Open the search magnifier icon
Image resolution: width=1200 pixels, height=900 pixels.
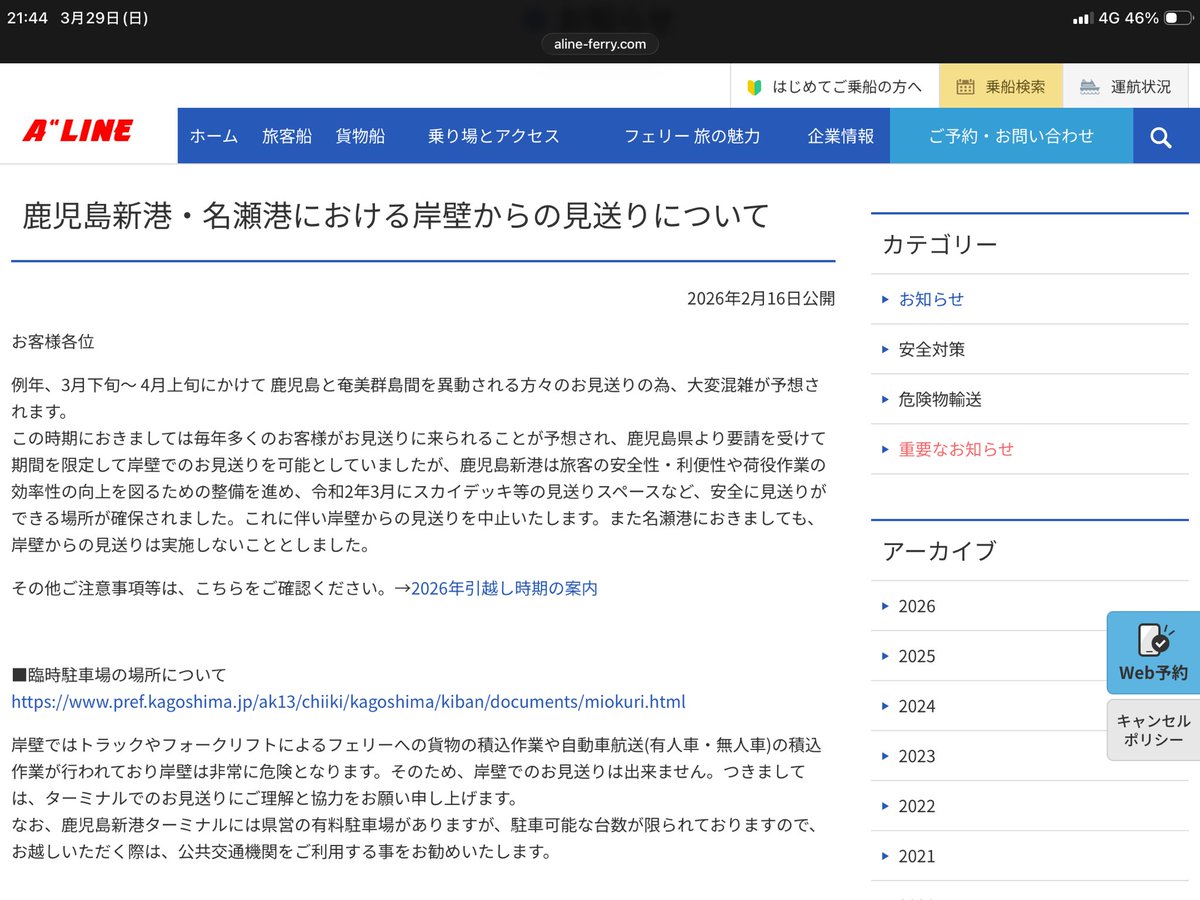point(1161,135)
